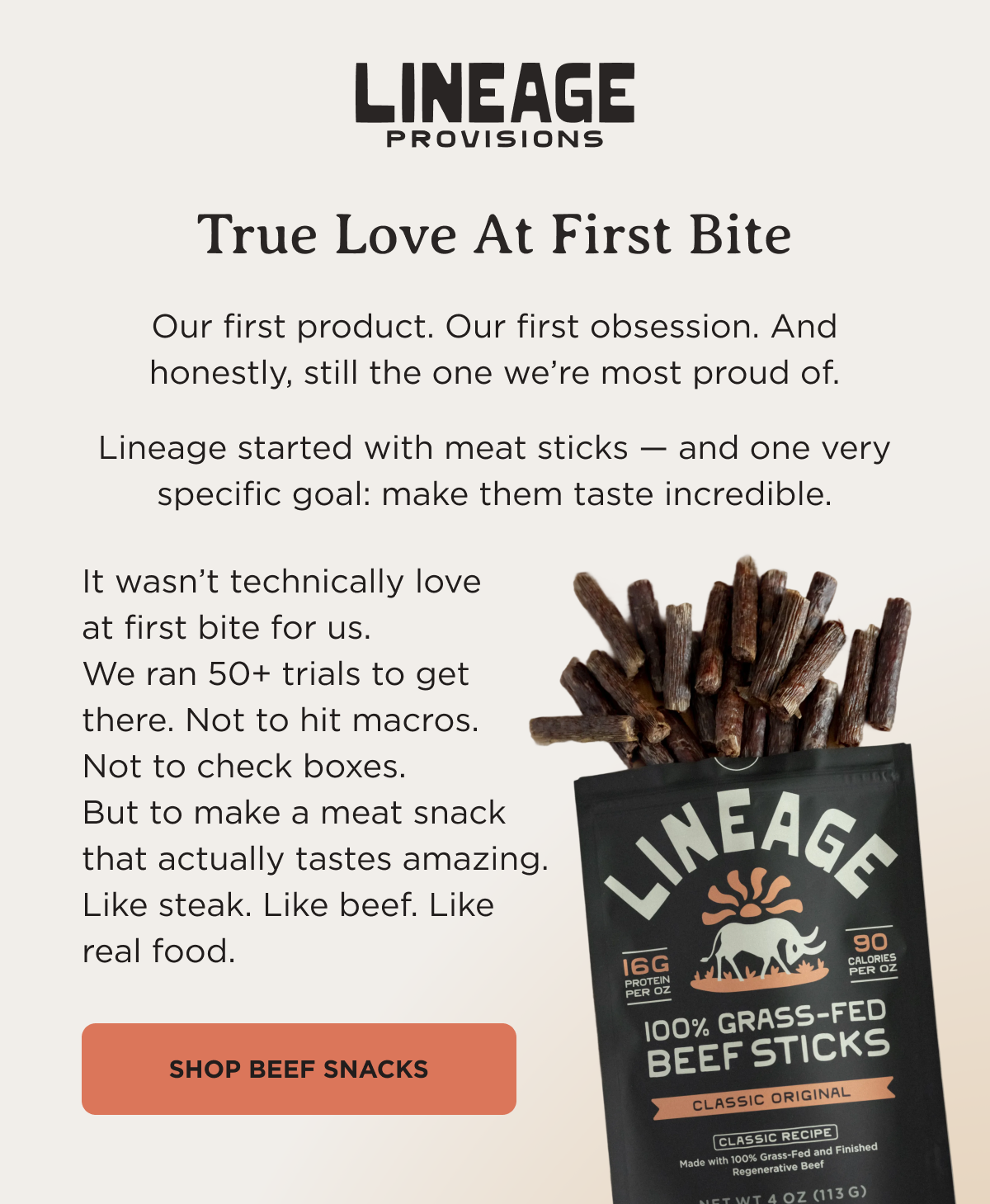Viewport: 990px width, 1204px height.
Task: Click the 'It wasn't technically love' line
Action: point(281,581)
